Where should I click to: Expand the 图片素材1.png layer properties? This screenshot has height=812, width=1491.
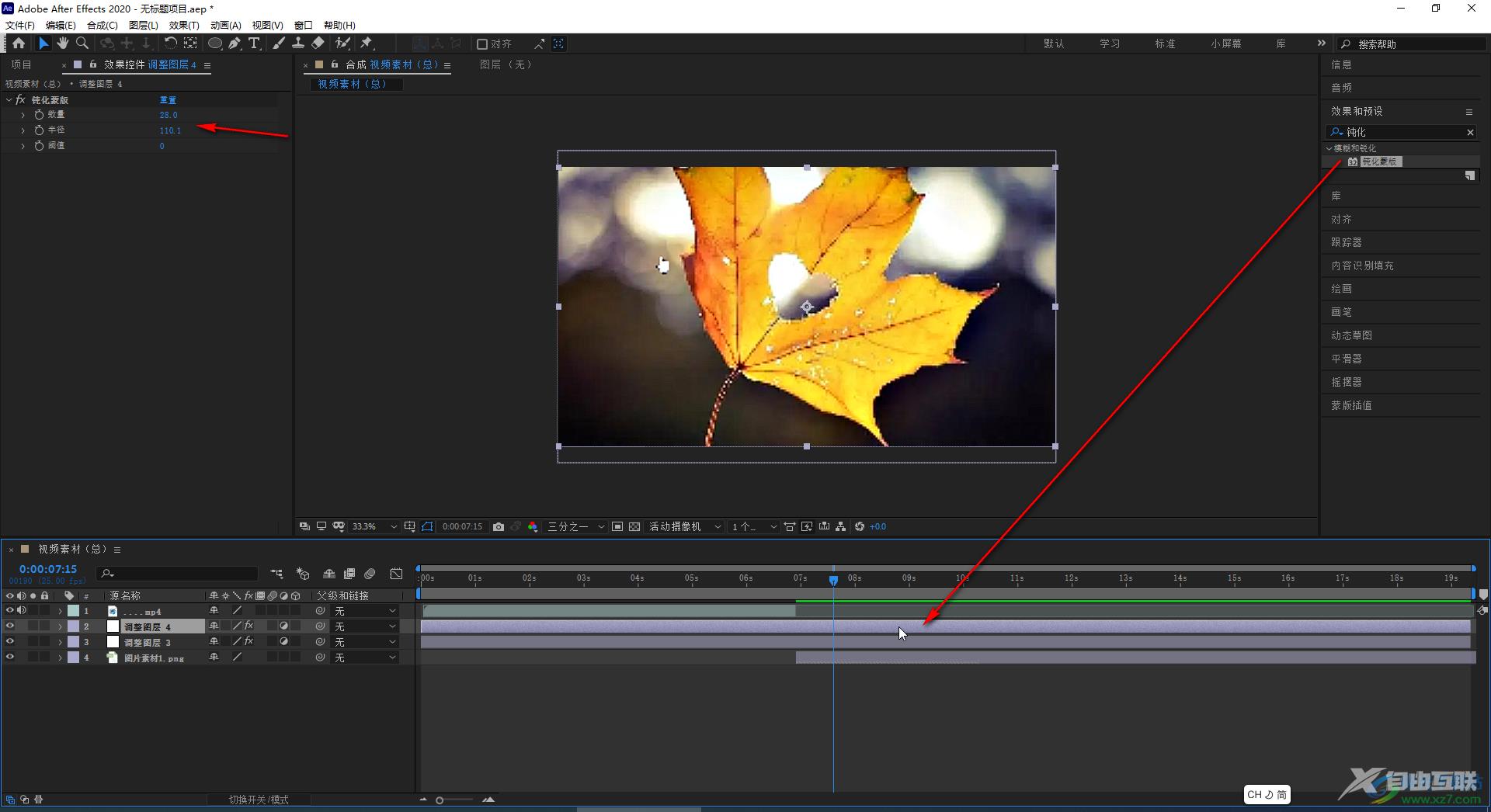pyautogui.click(x=60, y=658)
